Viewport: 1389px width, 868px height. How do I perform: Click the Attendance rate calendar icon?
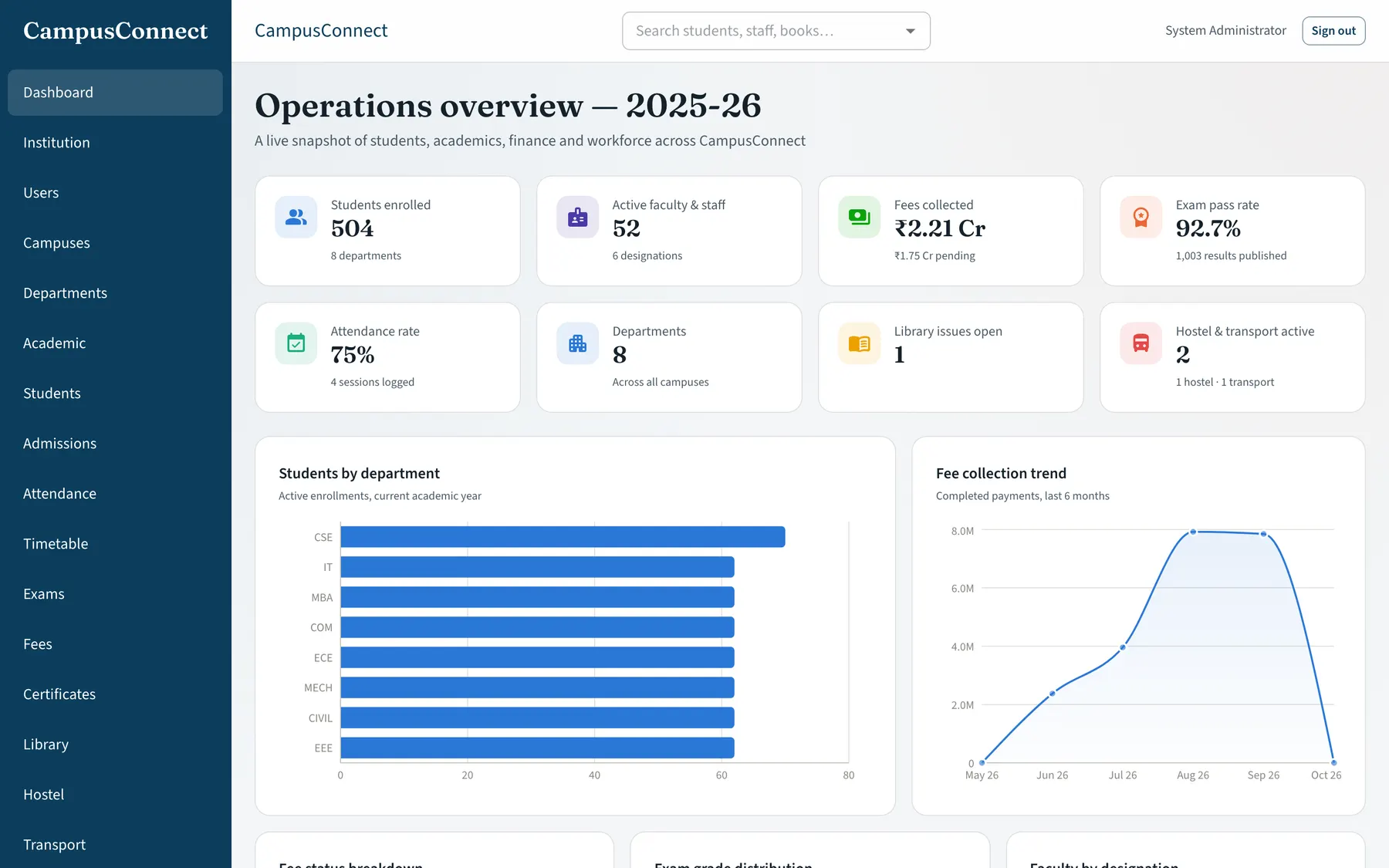coord(296,343)
